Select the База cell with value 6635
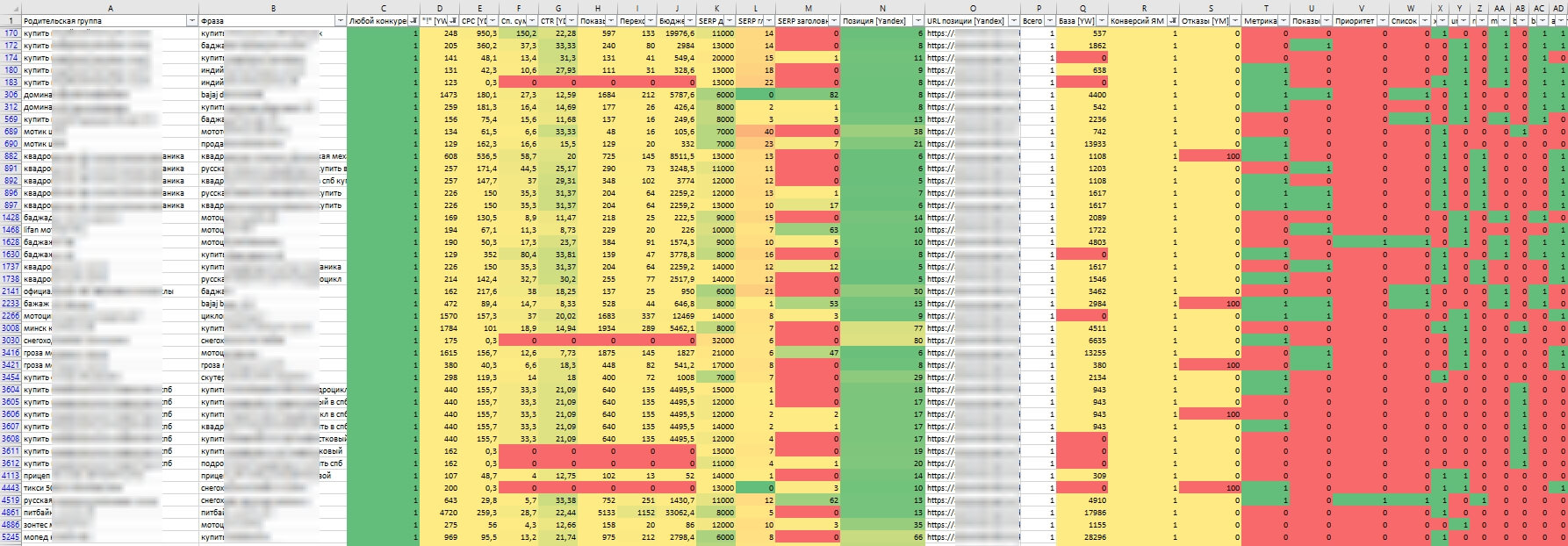Image resolution: width=1568 pixels, height=546 pixels. pyautogui.click(x=1082, y=341)
